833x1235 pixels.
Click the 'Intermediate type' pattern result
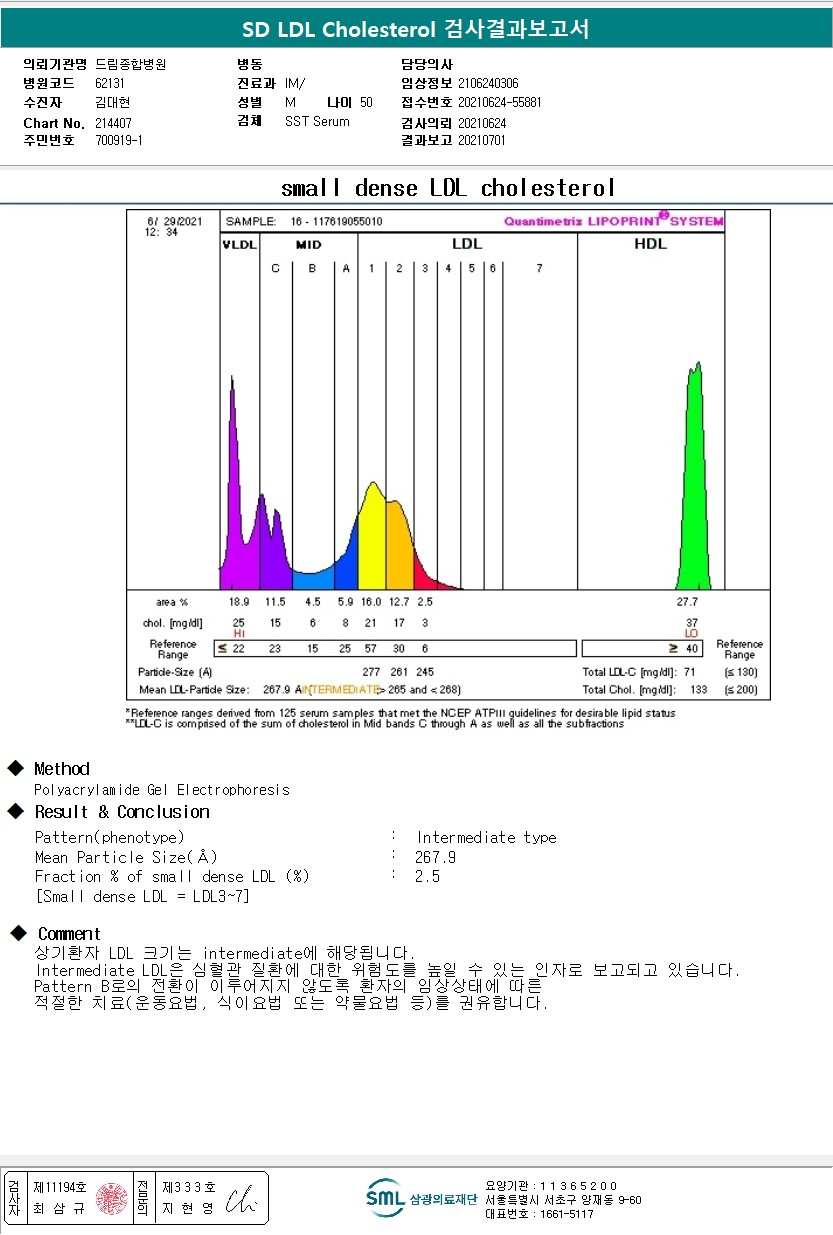[x=486, y=837]
